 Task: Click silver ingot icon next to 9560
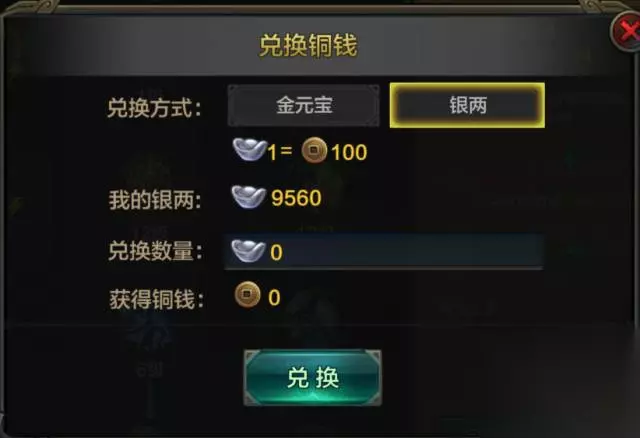pyautogui.click(x=249, y=197)
